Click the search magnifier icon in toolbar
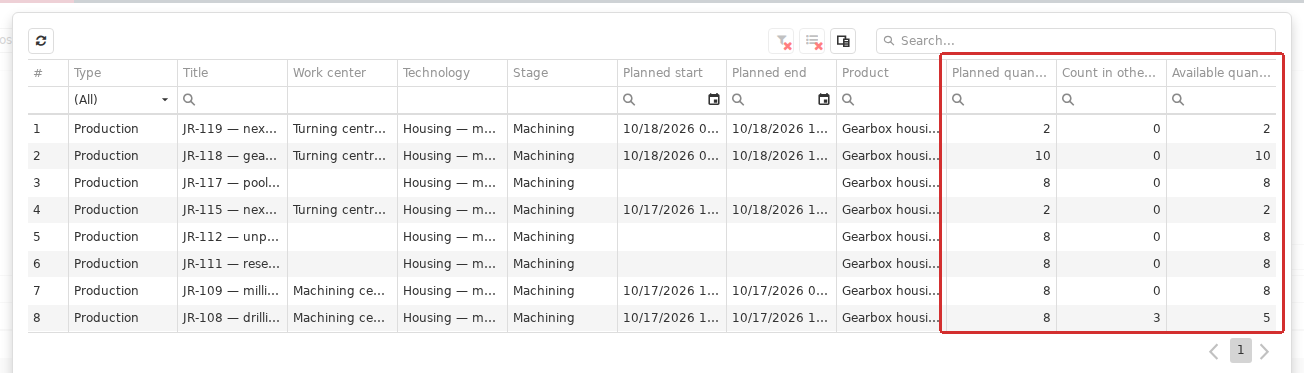 [x=889, y=41]
